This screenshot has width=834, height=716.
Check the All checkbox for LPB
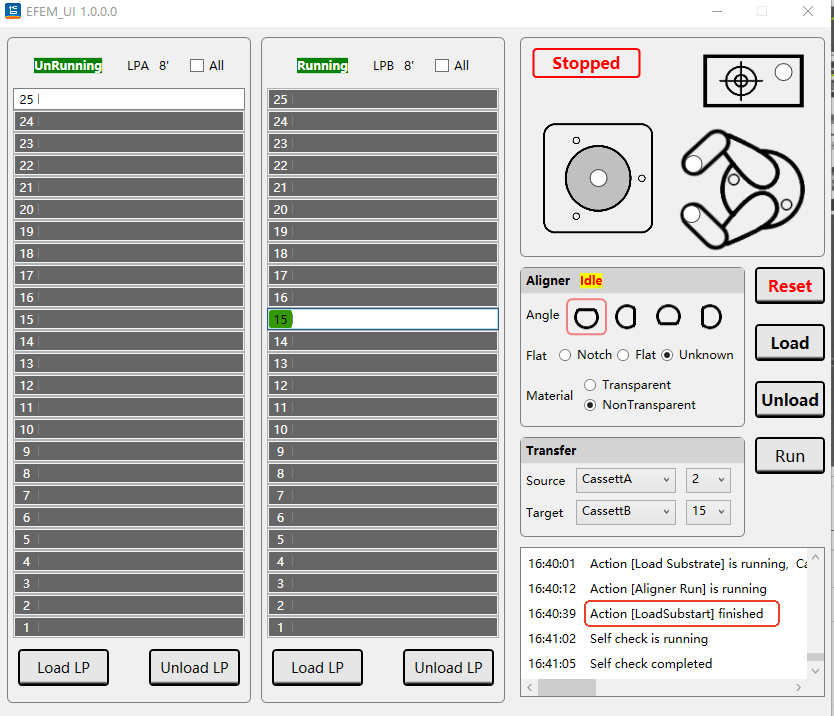pyautogui.click(x=442, y=66)
